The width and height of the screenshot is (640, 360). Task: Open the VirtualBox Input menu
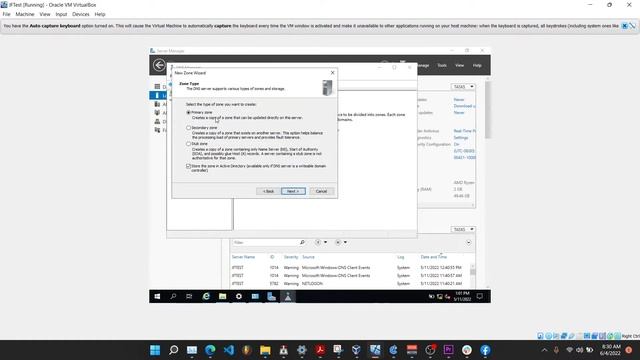pyautogui.click(x=61, y=14)
